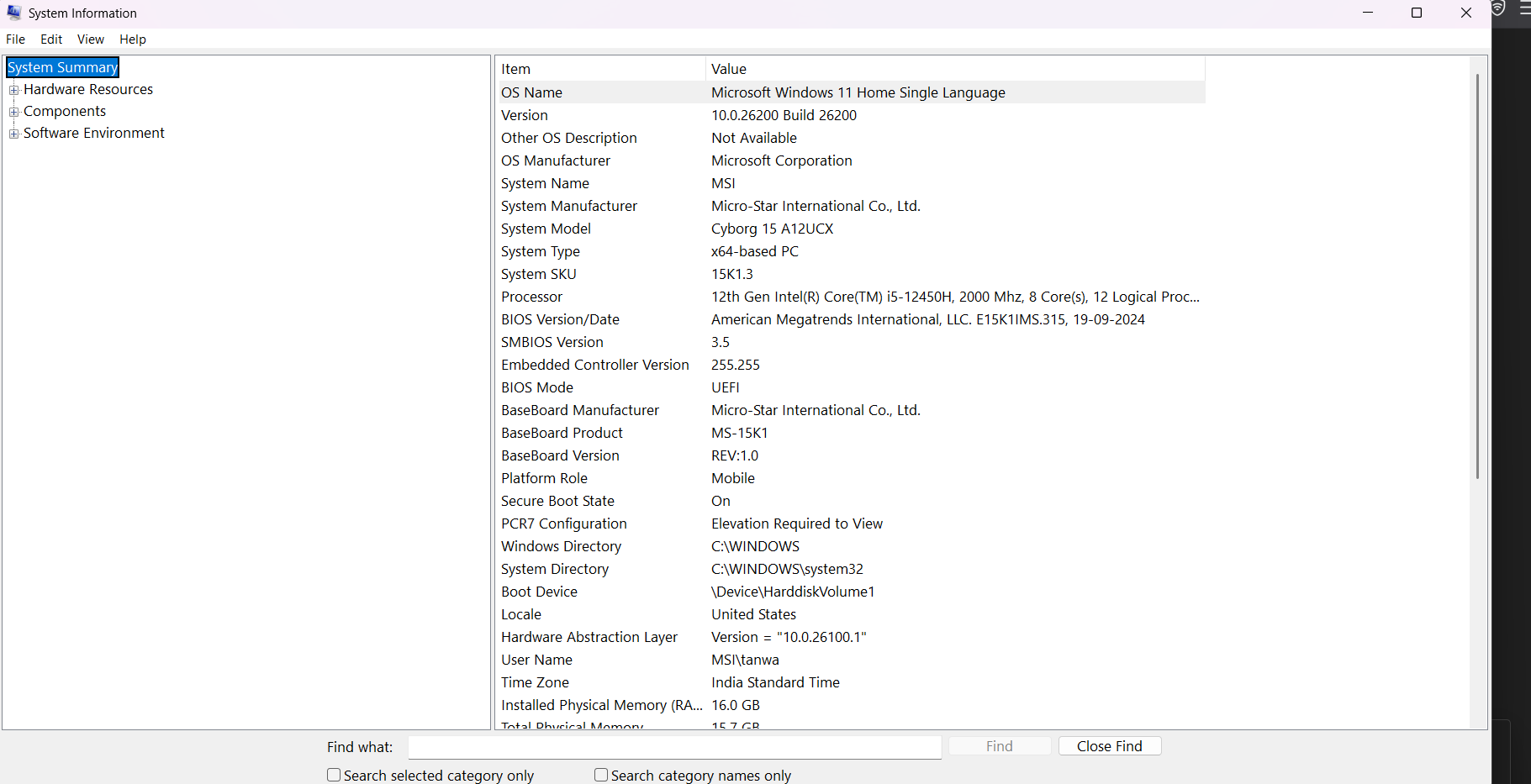Expand the Software Environment tree node

13,134
